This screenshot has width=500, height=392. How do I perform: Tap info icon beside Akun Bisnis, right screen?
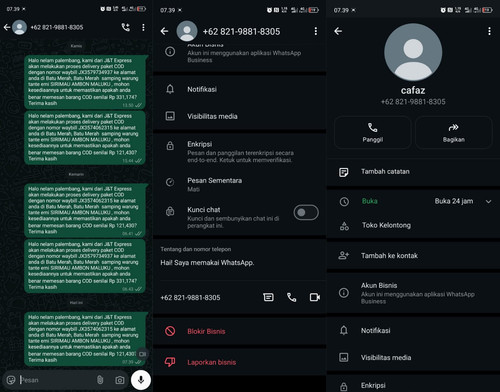pos(344,293)
